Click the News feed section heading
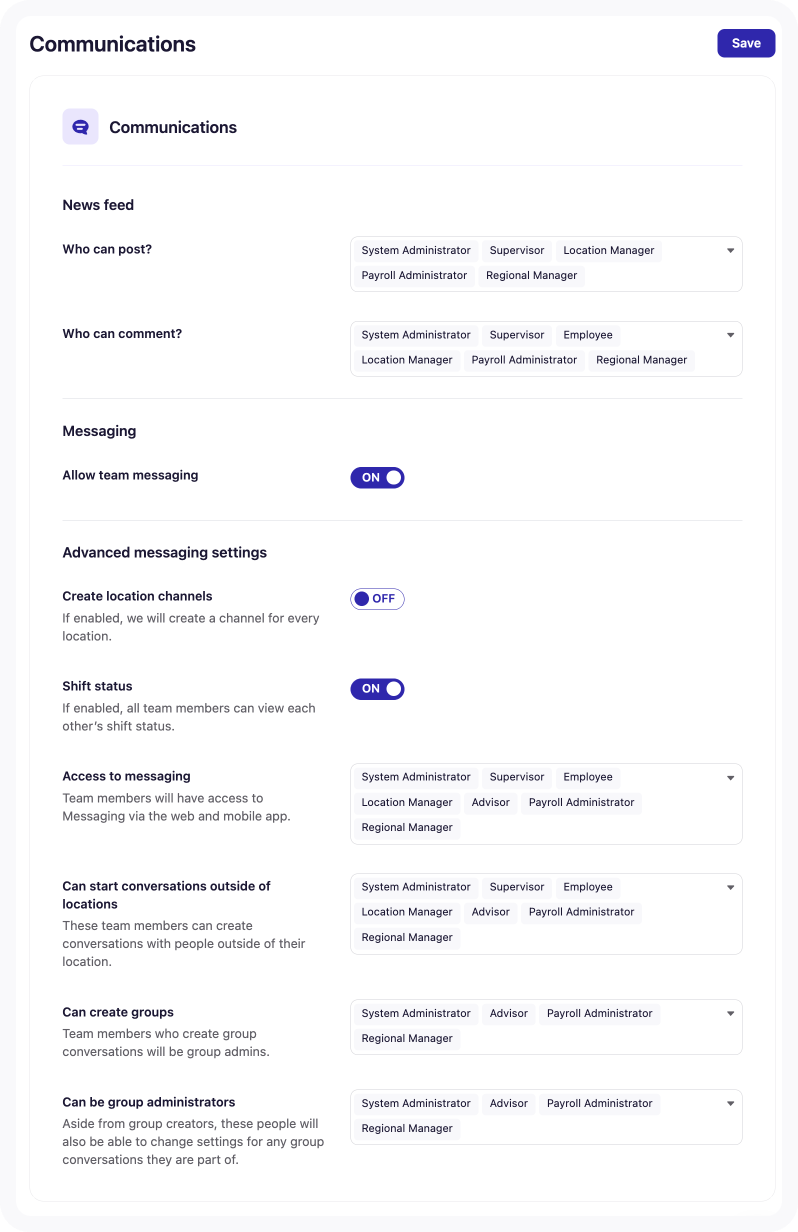Viewport: 798px width, 1232px height. click(x=97, y=205)
